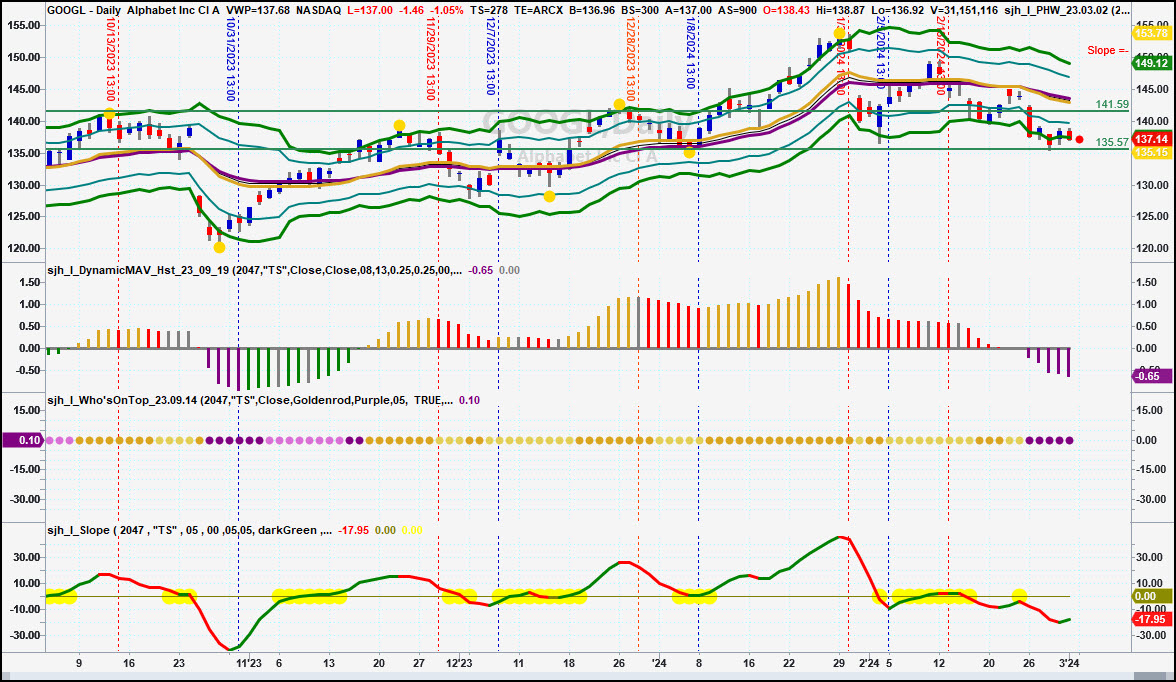Select the 141.59 horizontal level label

click(1112, 104)
